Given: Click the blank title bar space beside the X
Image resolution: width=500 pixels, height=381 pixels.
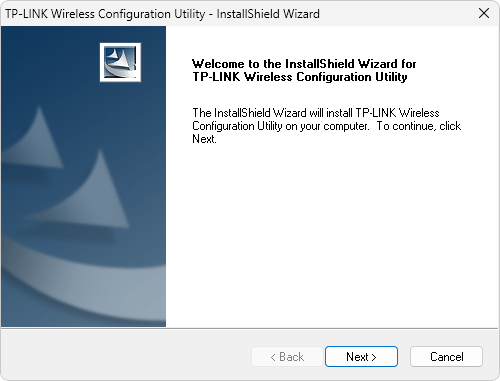Looking at the screenshot, I should 397,14.
